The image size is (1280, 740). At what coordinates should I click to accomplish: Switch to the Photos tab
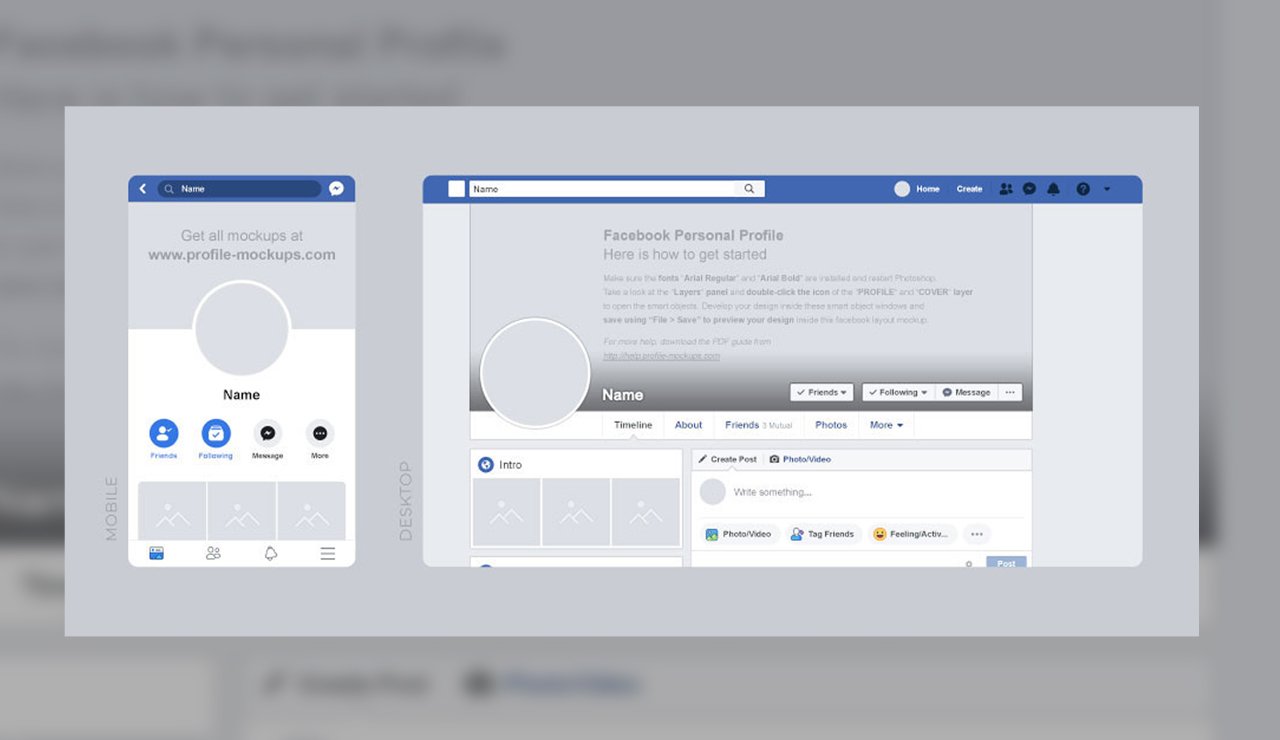click(x=831, y=425)
